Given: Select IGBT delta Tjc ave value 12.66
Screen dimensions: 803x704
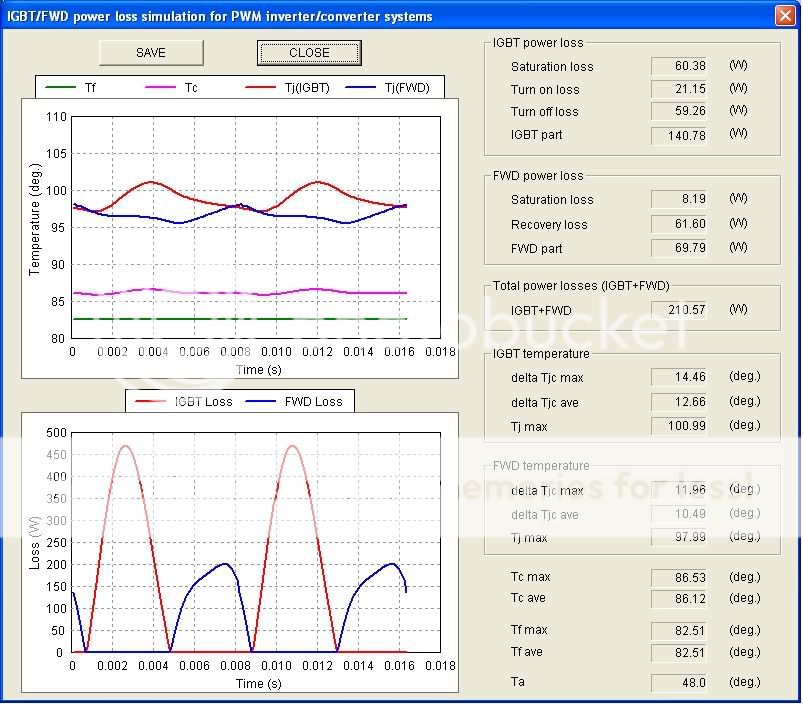Looking at the screenshot, I should click(x=679, y=401).
